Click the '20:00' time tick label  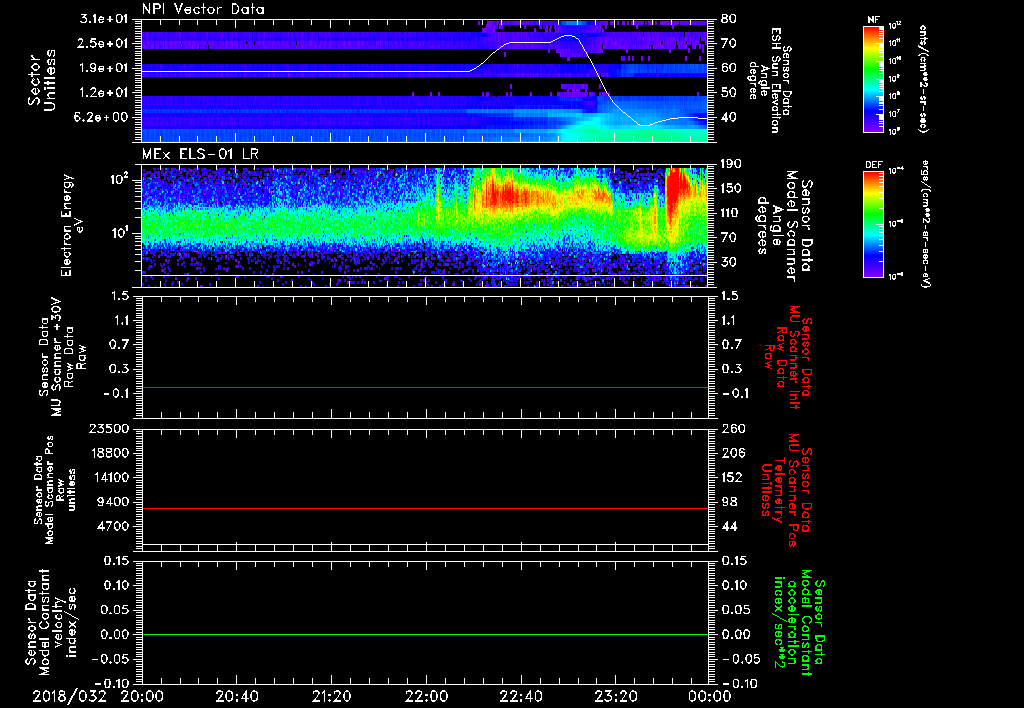pyautogui.click(x=142, y=696)
